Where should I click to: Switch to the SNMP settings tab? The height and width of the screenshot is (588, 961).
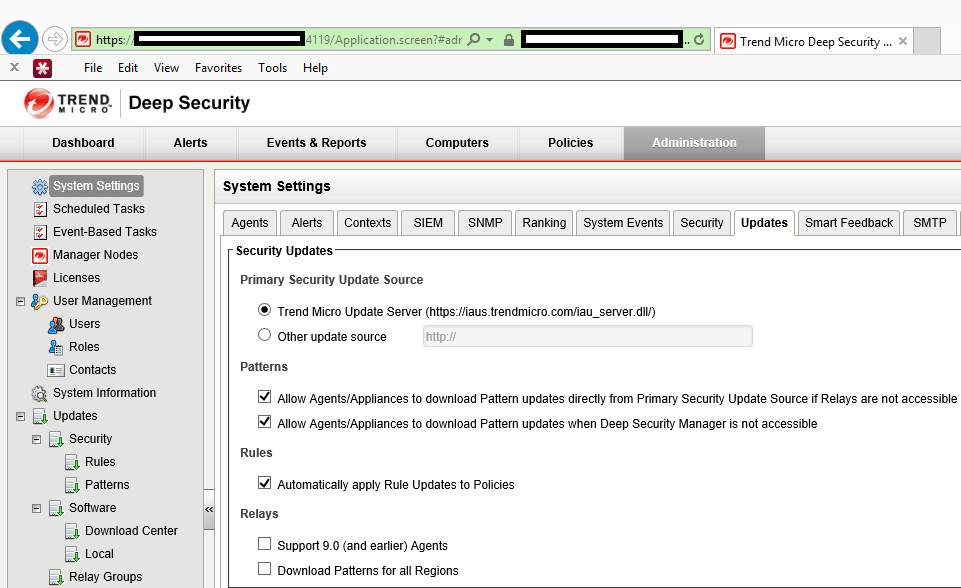pyautogui.click(x=485, y=223)
